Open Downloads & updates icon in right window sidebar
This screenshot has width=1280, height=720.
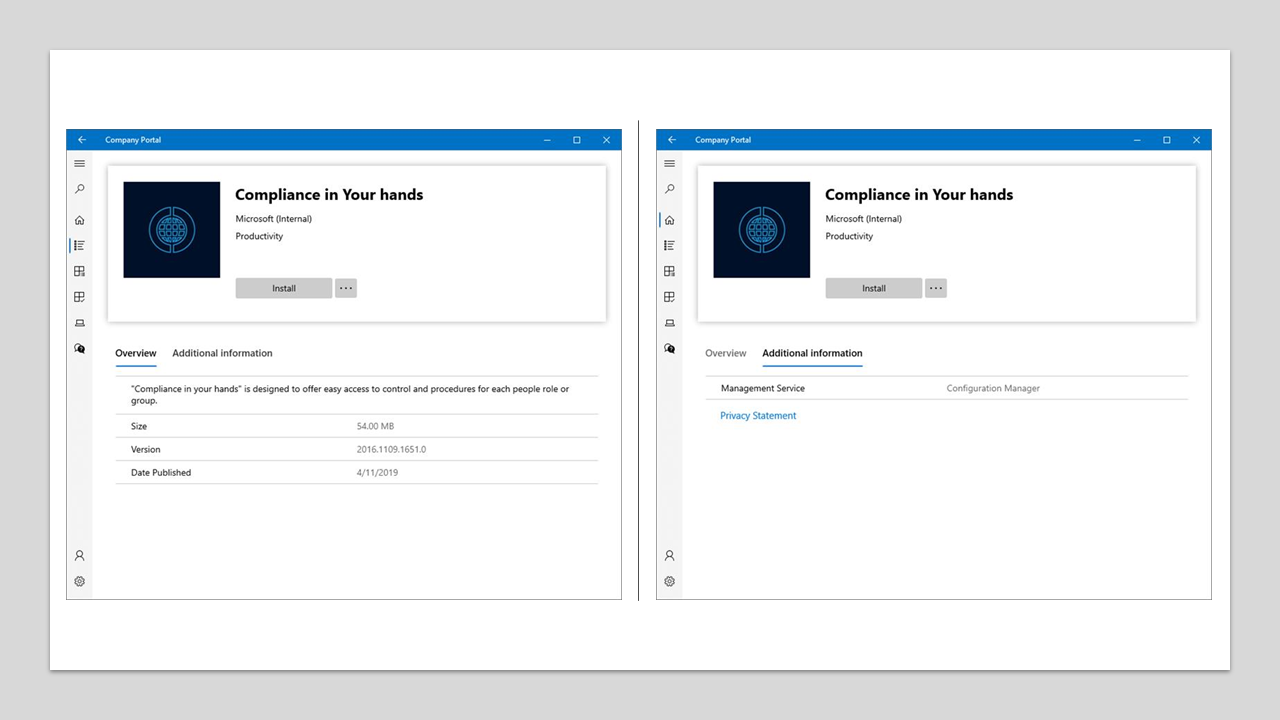(670, 297)
